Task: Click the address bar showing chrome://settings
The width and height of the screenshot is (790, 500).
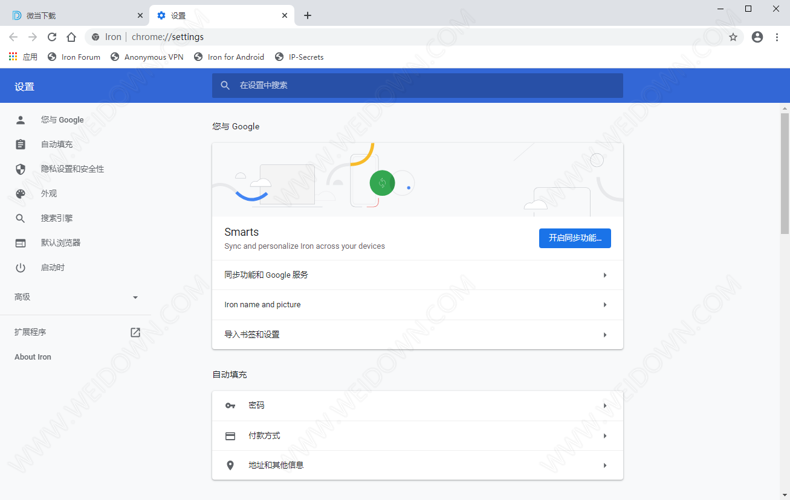Action: (x=413, y=37)
